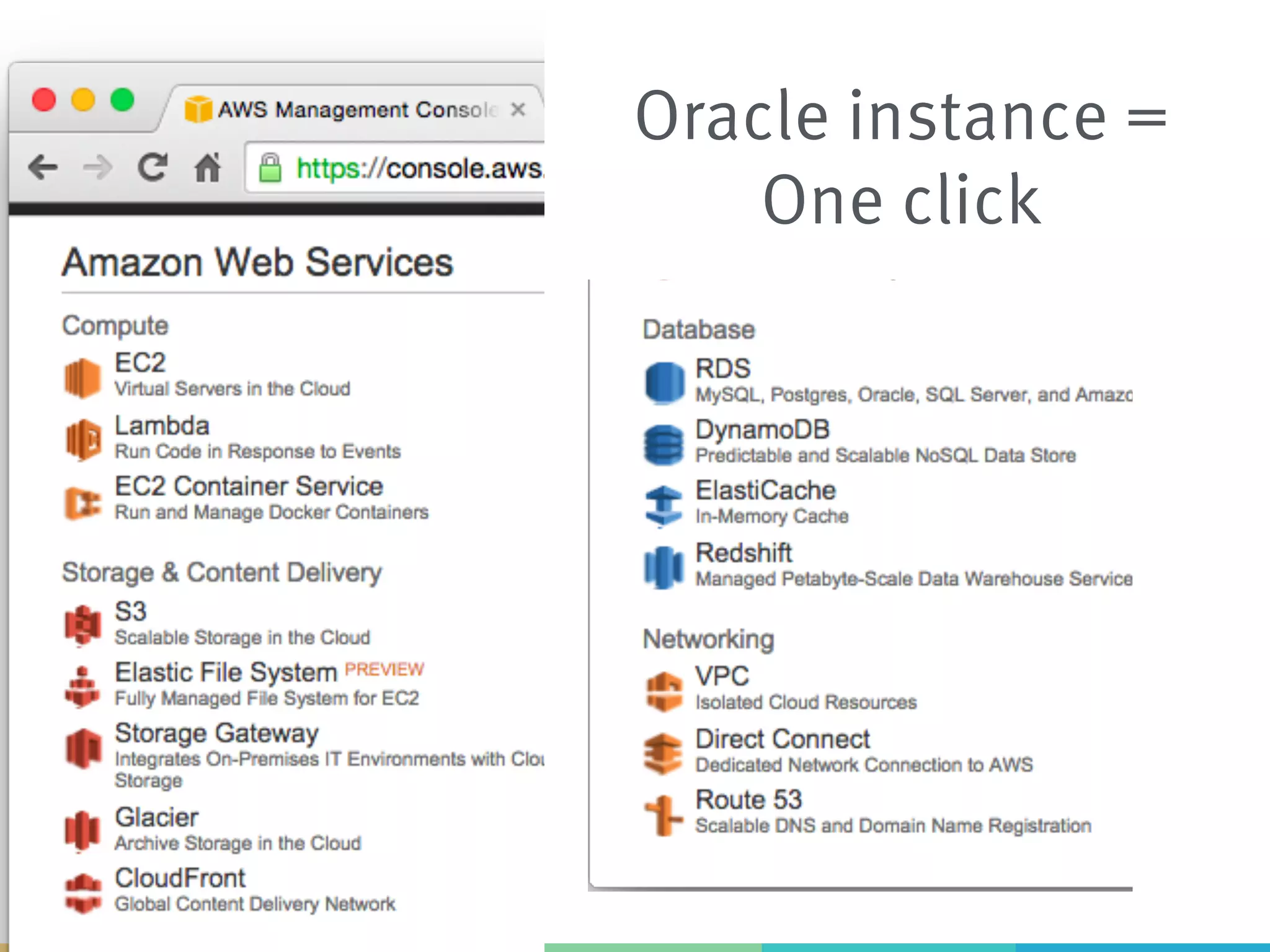This screenshot has width=1270, height=952.
Task: Open the Lambda link
Action: 162,425
